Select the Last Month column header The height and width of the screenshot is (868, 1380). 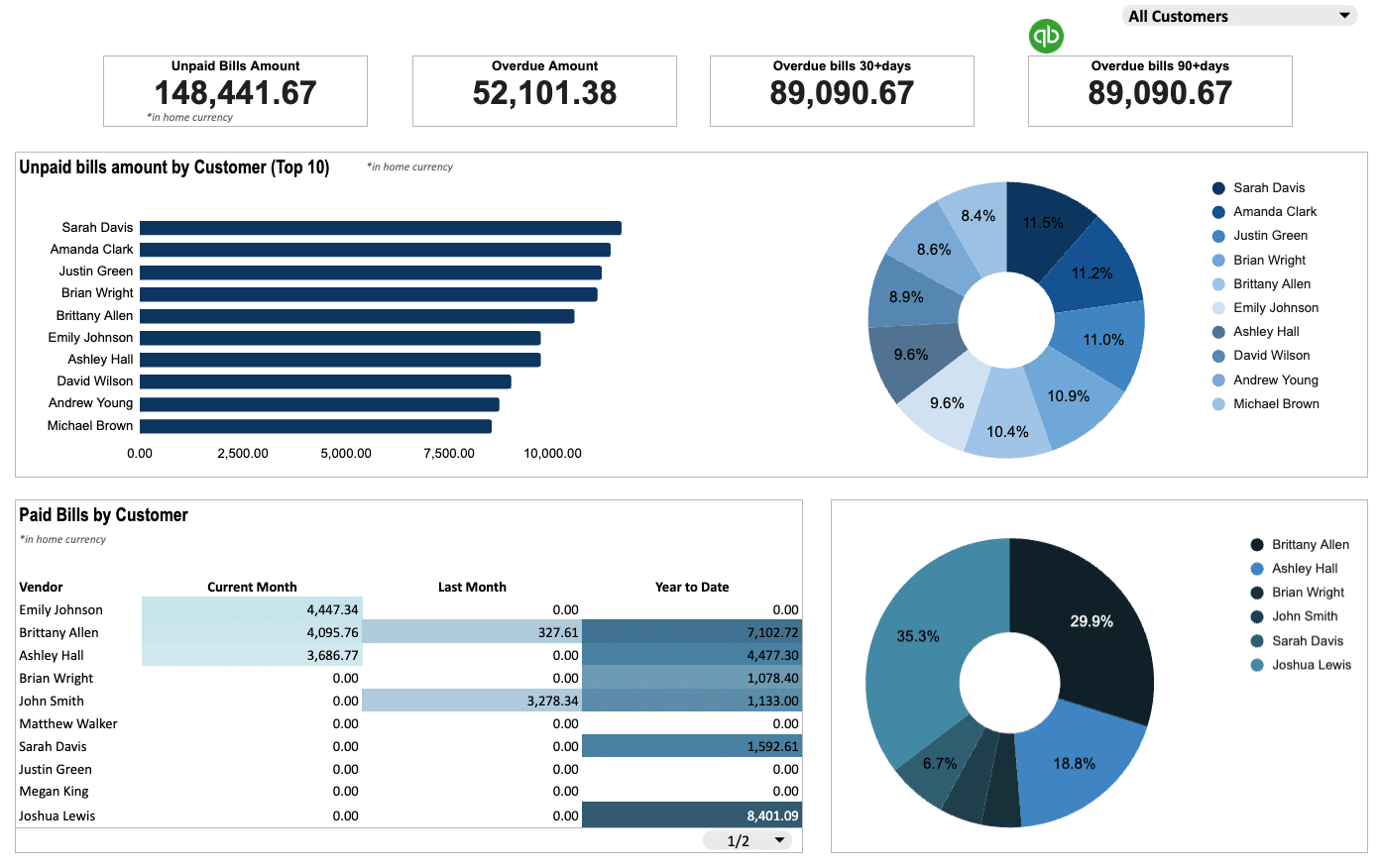[472, 587]
